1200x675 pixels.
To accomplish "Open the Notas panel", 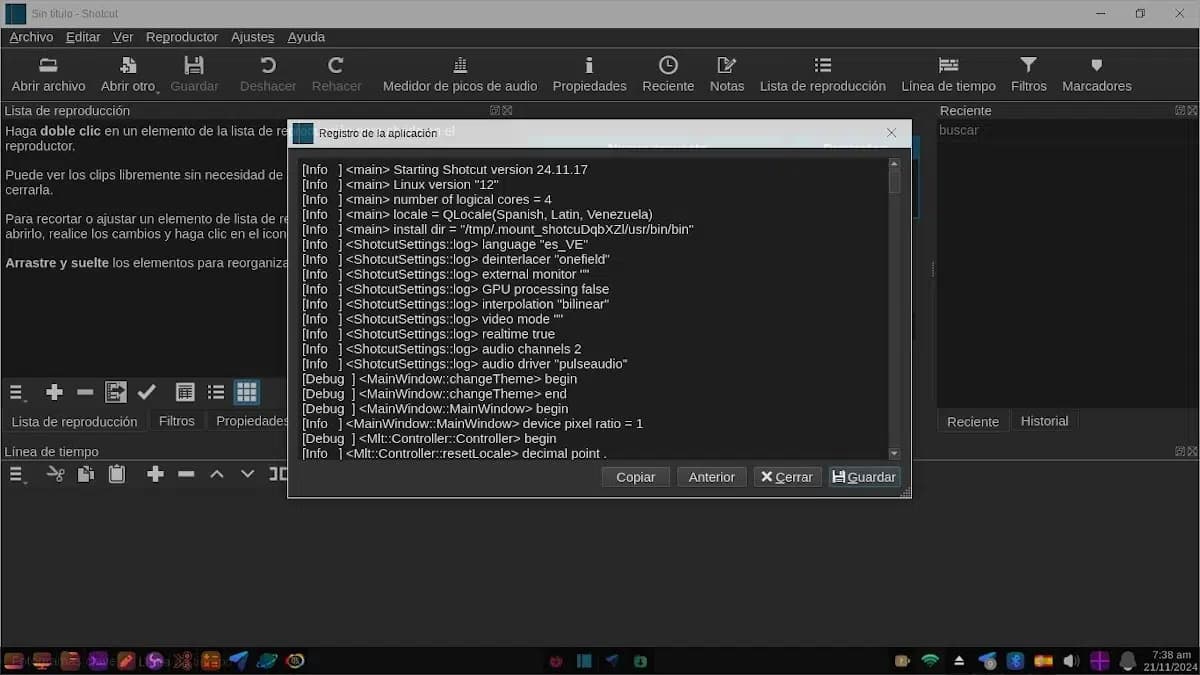I will [x=727, y=75].
